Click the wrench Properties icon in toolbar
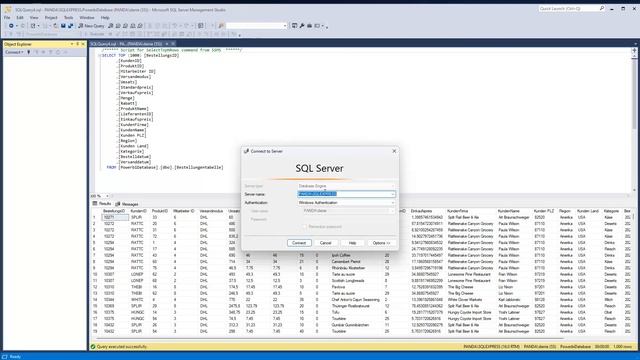Image resolution: width=640 pixels, height=360 pixels. (302, 26)
